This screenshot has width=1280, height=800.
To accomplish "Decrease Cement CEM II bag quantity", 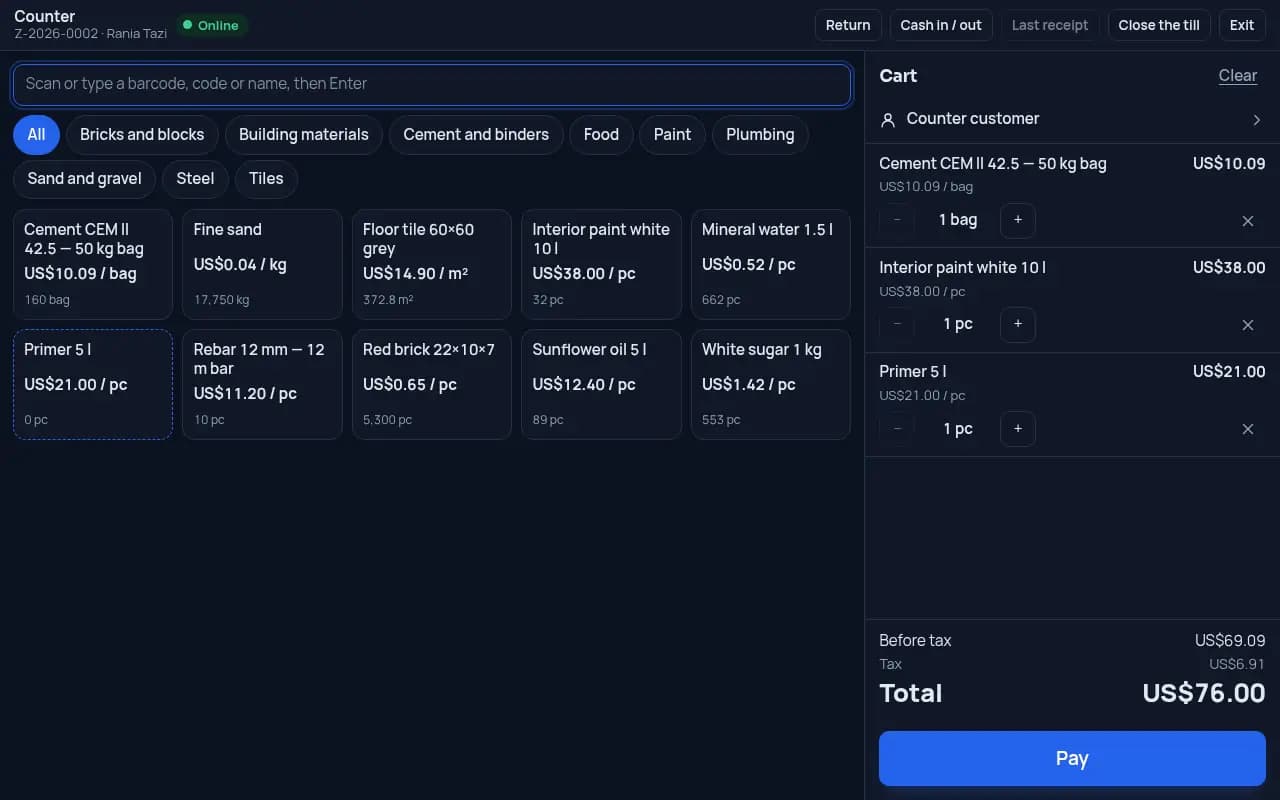I will (x=897, y=220).
